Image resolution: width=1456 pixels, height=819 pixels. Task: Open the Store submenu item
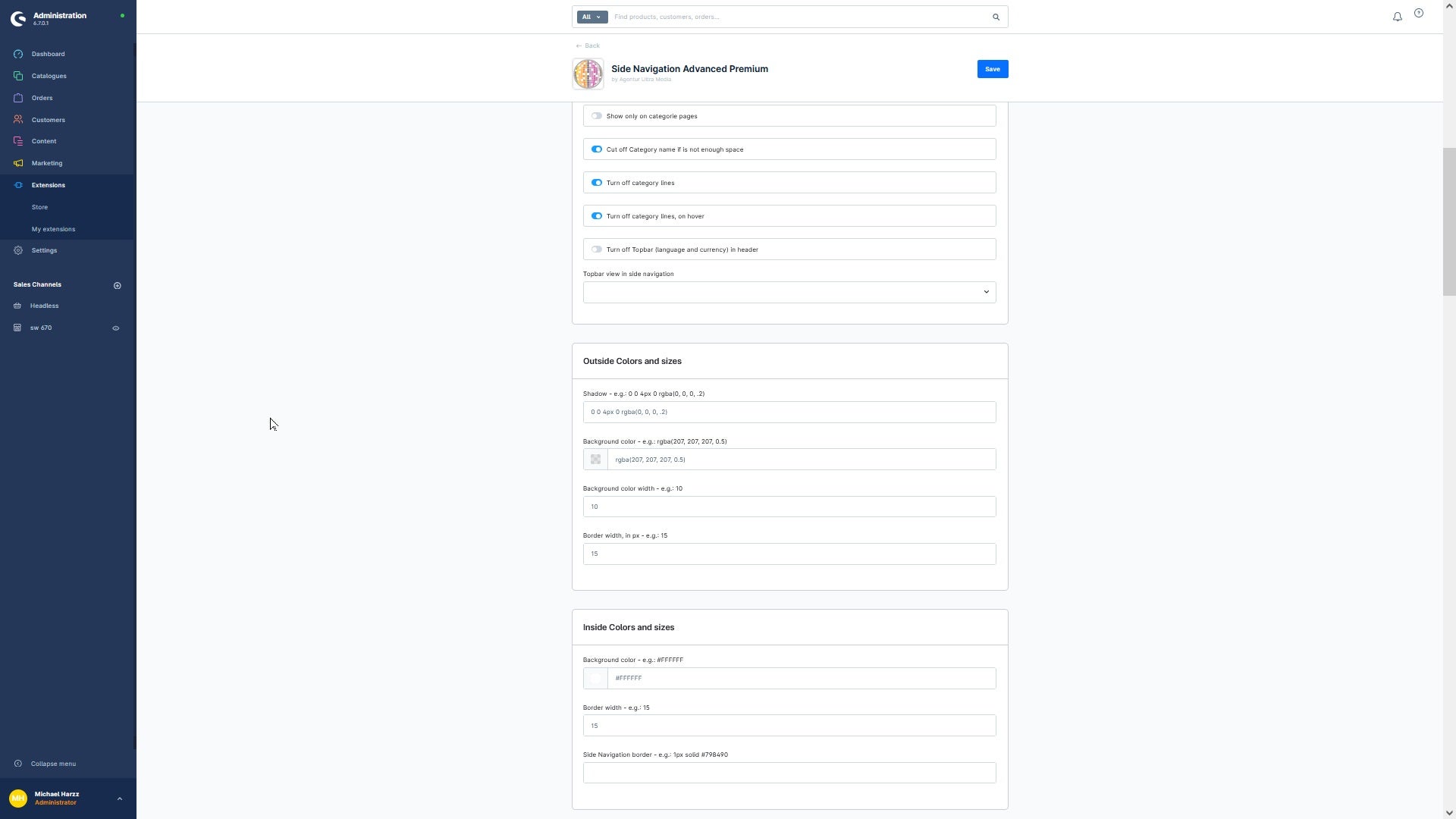[x=39, y=207]
